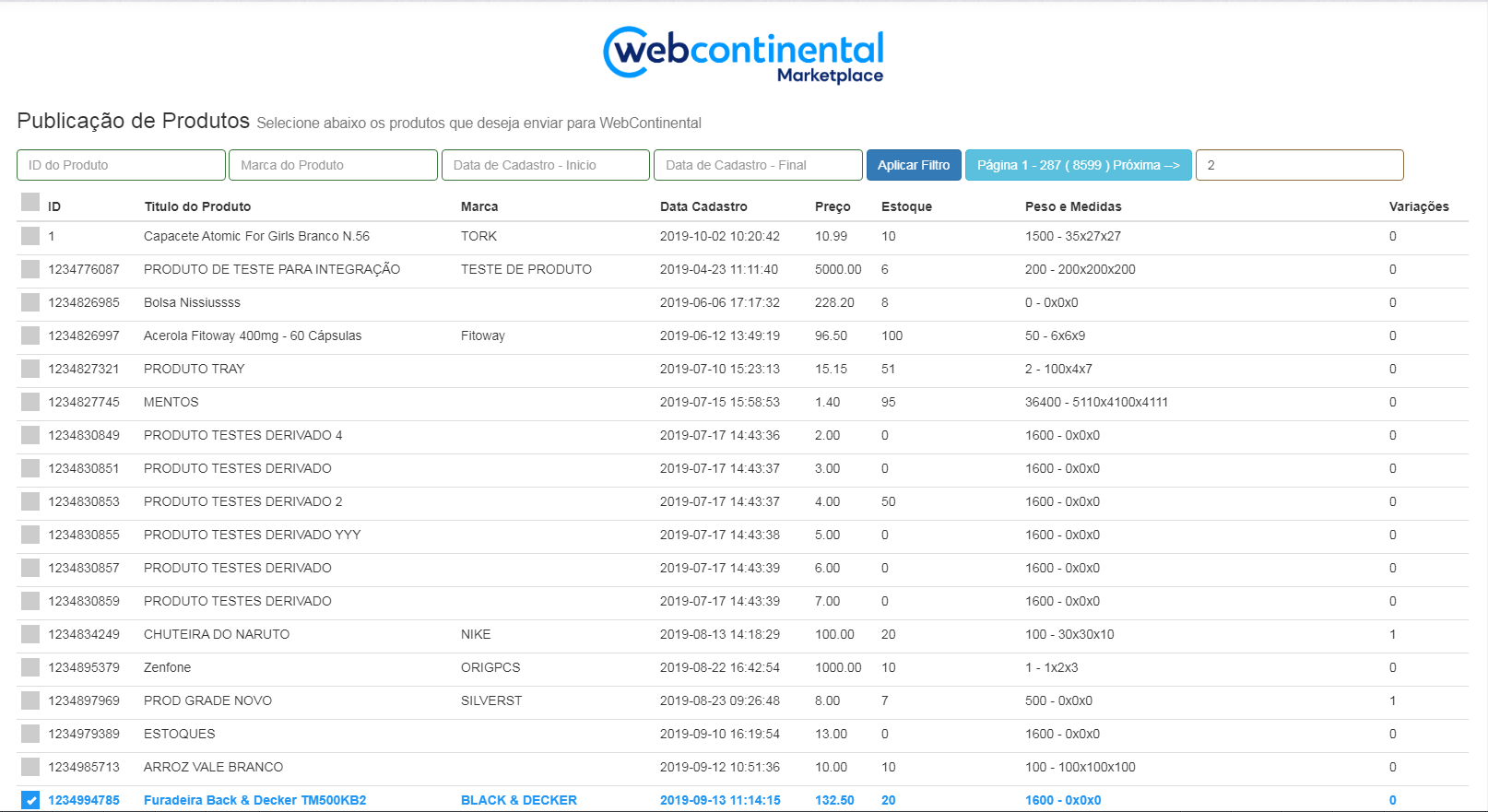Click measurements 200 - 200x200x200
This screenshot has width=1488, height=812.
tap(1081, 269)
